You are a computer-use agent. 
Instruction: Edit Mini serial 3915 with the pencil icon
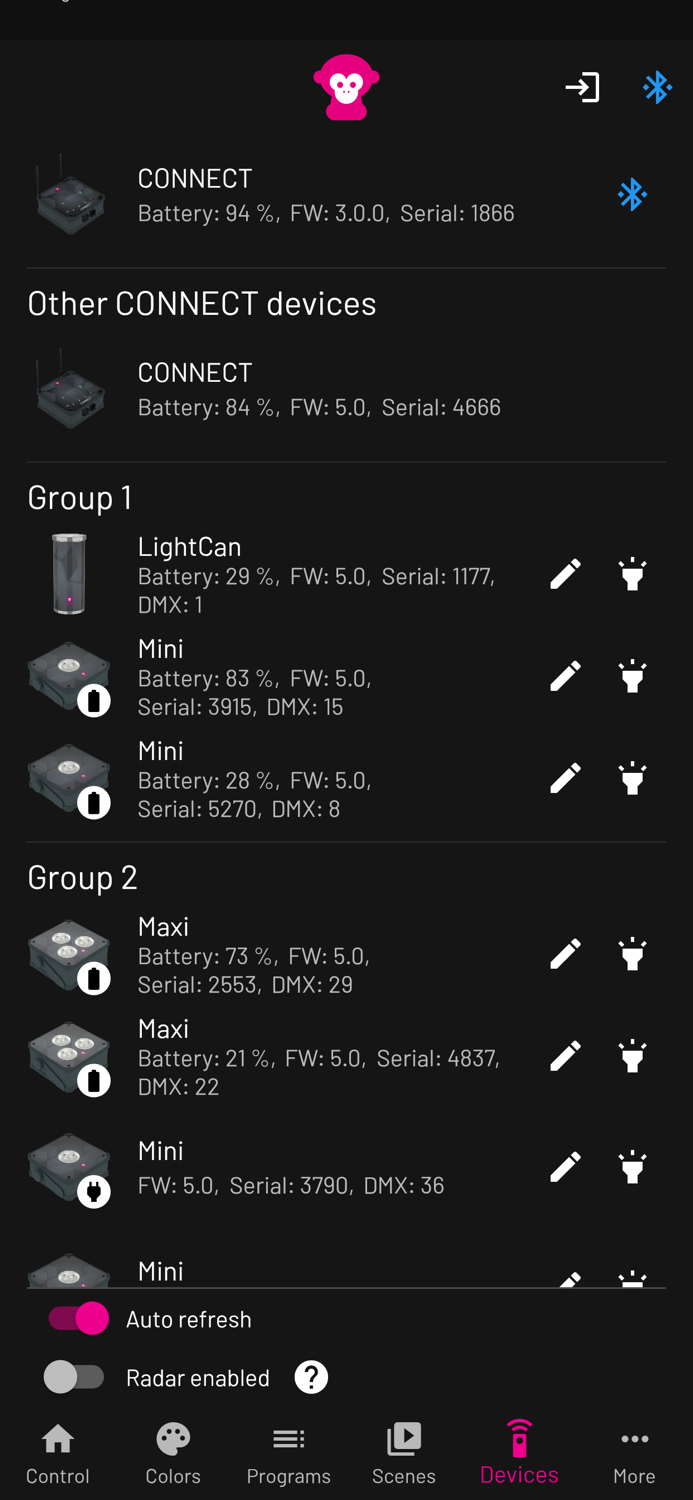pyautogui.click(x=565, y=676)
